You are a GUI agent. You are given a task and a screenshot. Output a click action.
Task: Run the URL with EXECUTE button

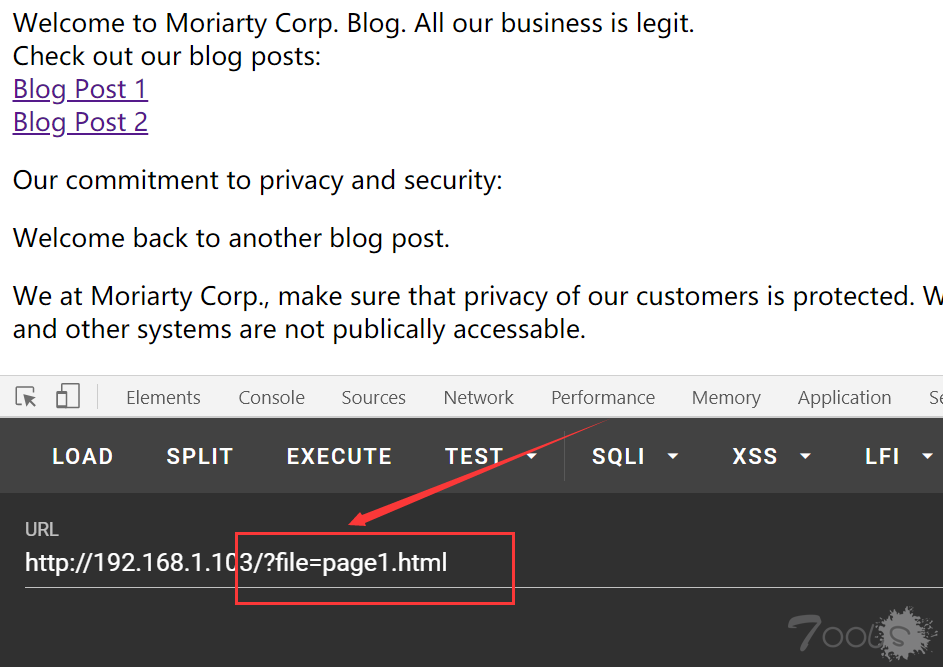pyautogui.click(x=339, y=456)
